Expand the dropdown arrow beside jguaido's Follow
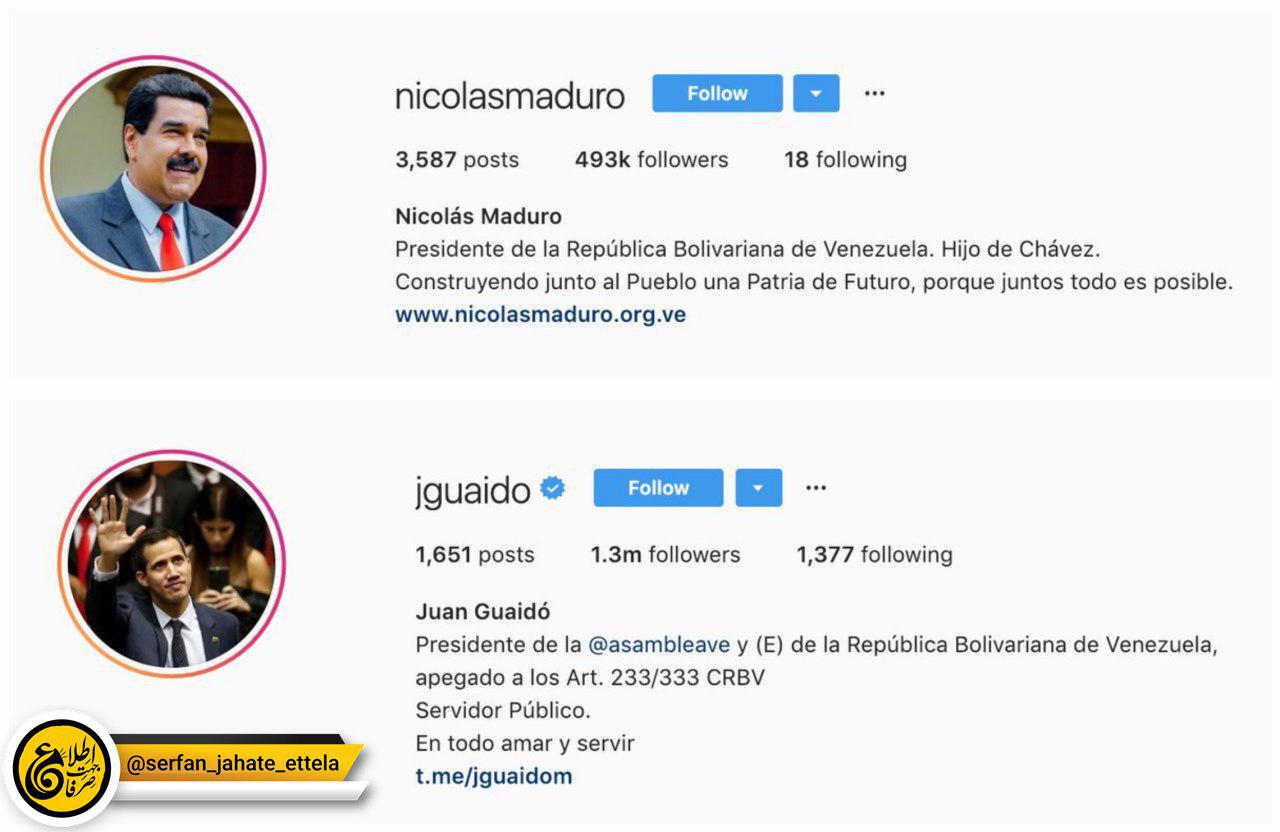Screen dimensions: 1280x832 [x=758, y=488]
